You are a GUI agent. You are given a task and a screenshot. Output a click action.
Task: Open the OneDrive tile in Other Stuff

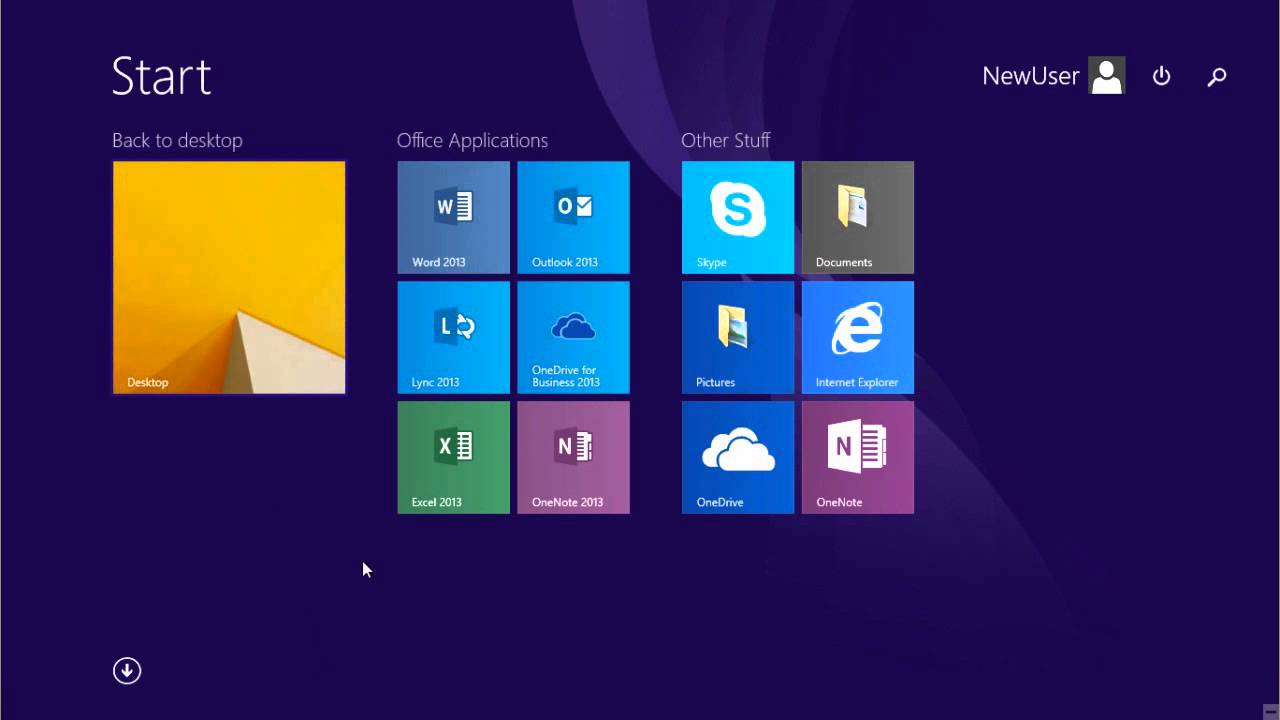[x=737, y=457]
